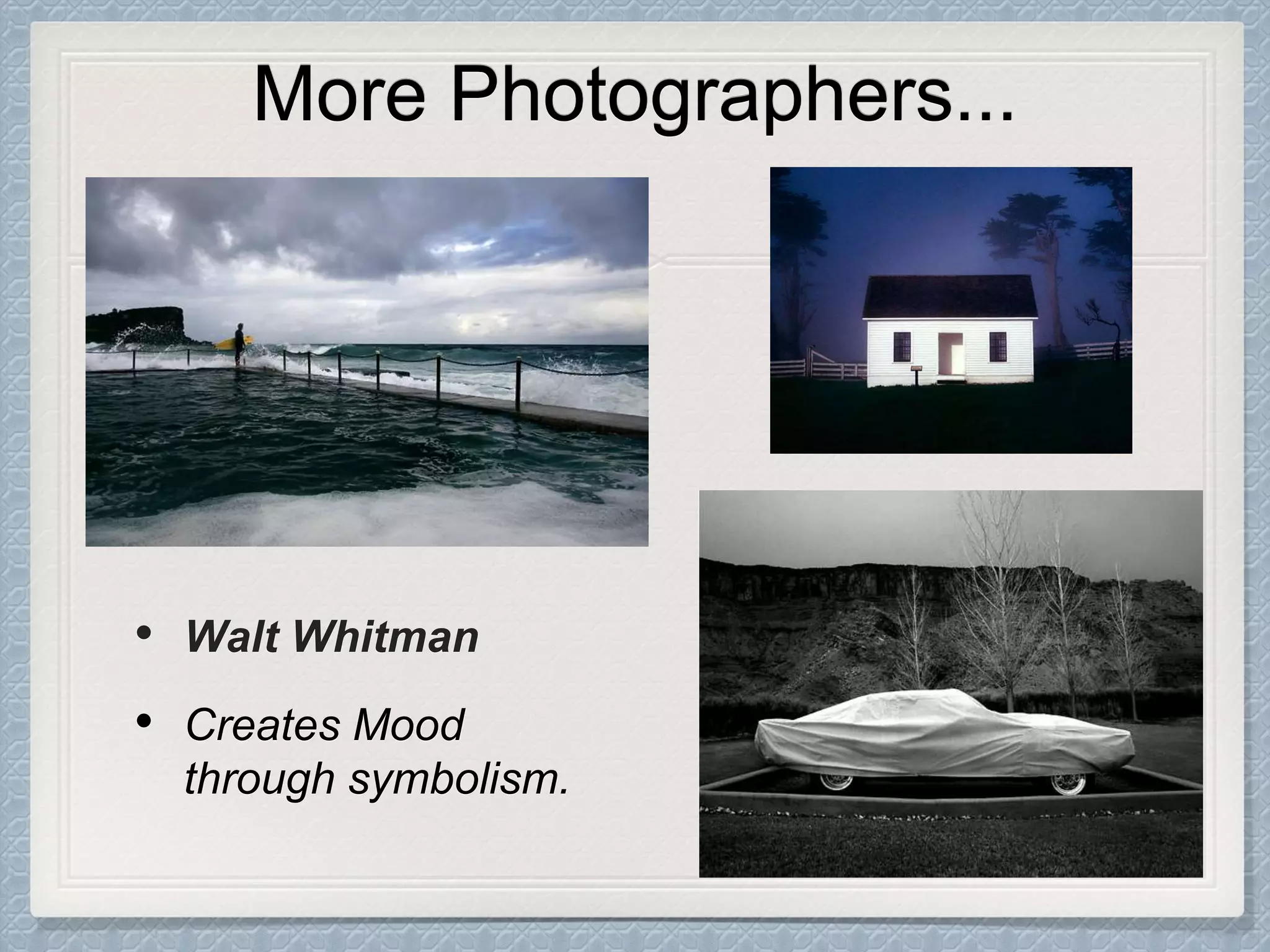Select the 'Walt Whitman' bullet text

coord(332,637)
